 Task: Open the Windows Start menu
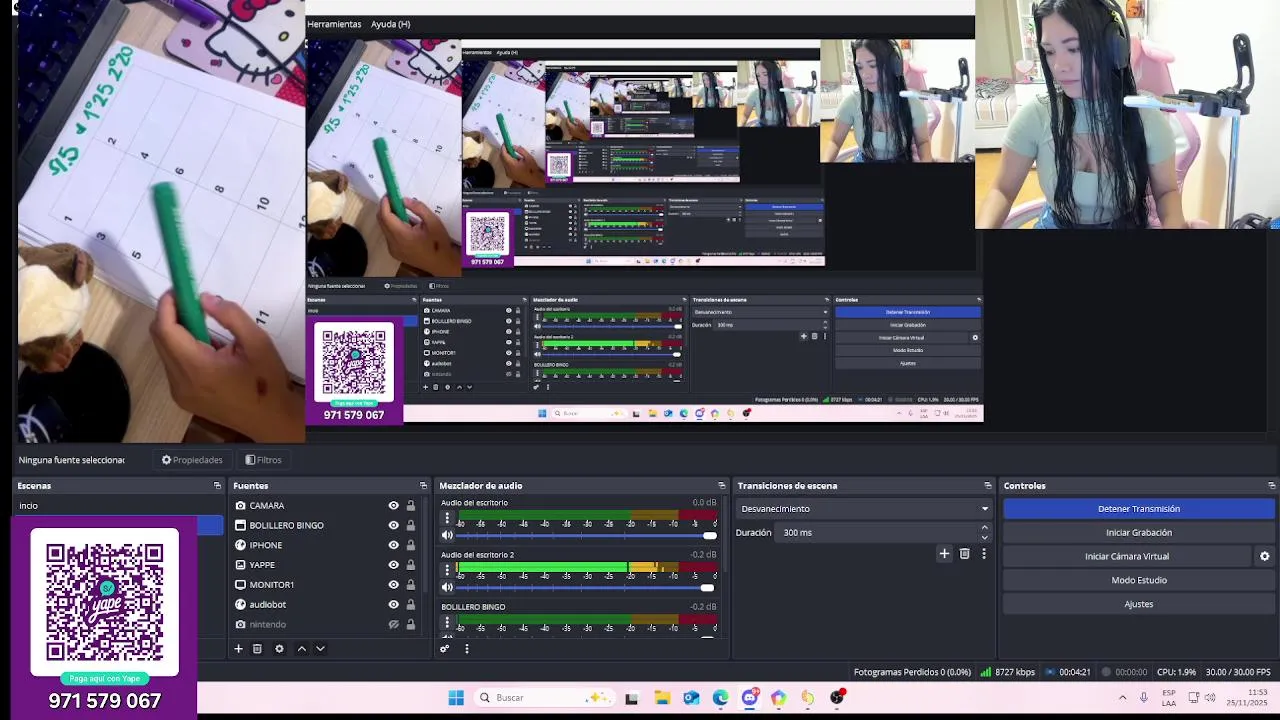(x=456, y=697)
